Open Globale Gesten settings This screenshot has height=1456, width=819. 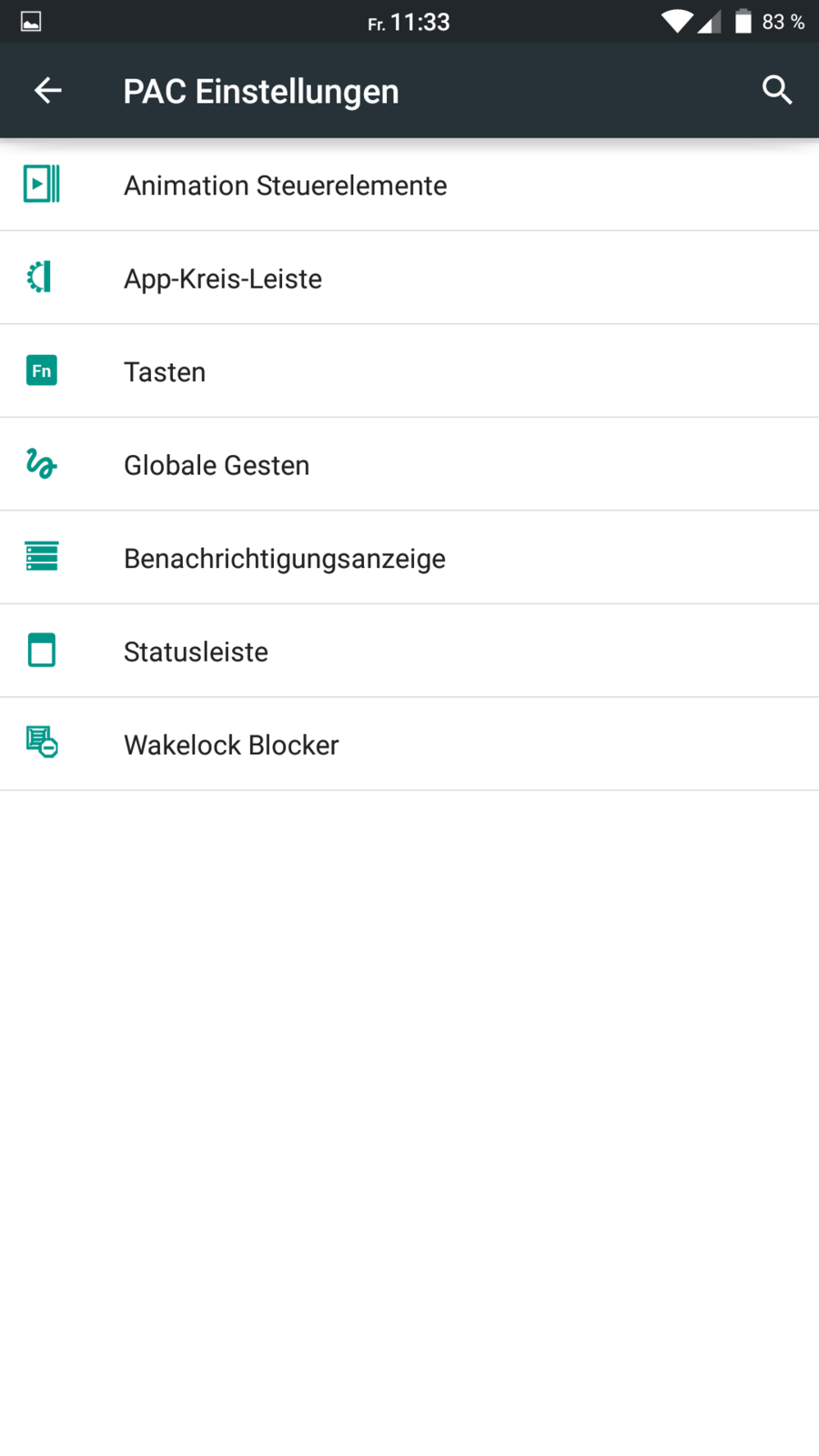[x=217, y=465]
